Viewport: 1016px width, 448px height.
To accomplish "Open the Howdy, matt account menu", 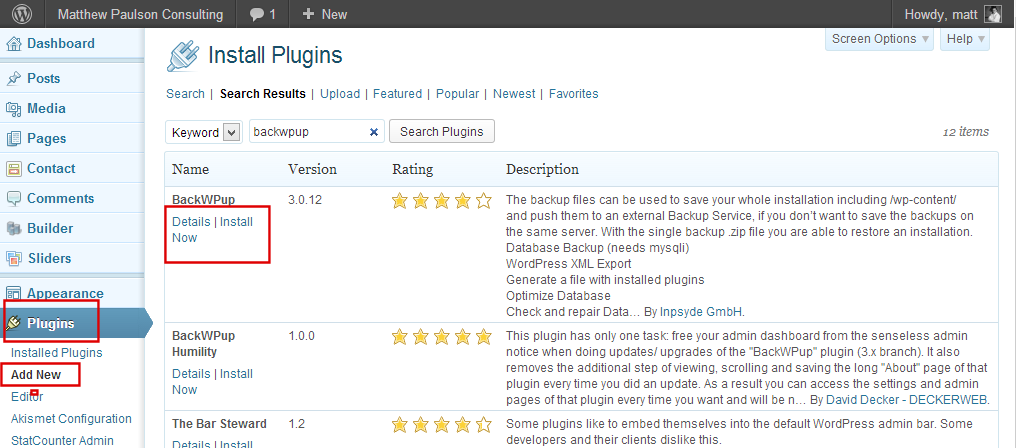I will pyautogui.click(x=952, y=14).
